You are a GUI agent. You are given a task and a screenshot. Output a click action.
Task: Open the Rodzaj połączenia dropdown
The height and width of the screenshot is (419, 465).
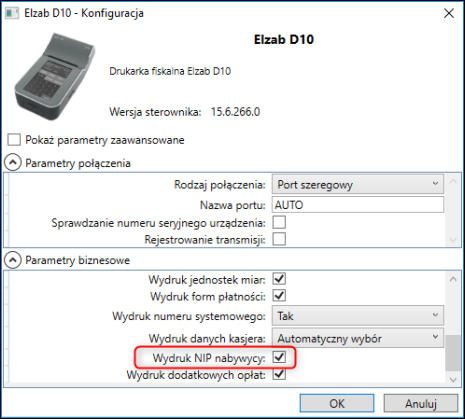(358, 184)
